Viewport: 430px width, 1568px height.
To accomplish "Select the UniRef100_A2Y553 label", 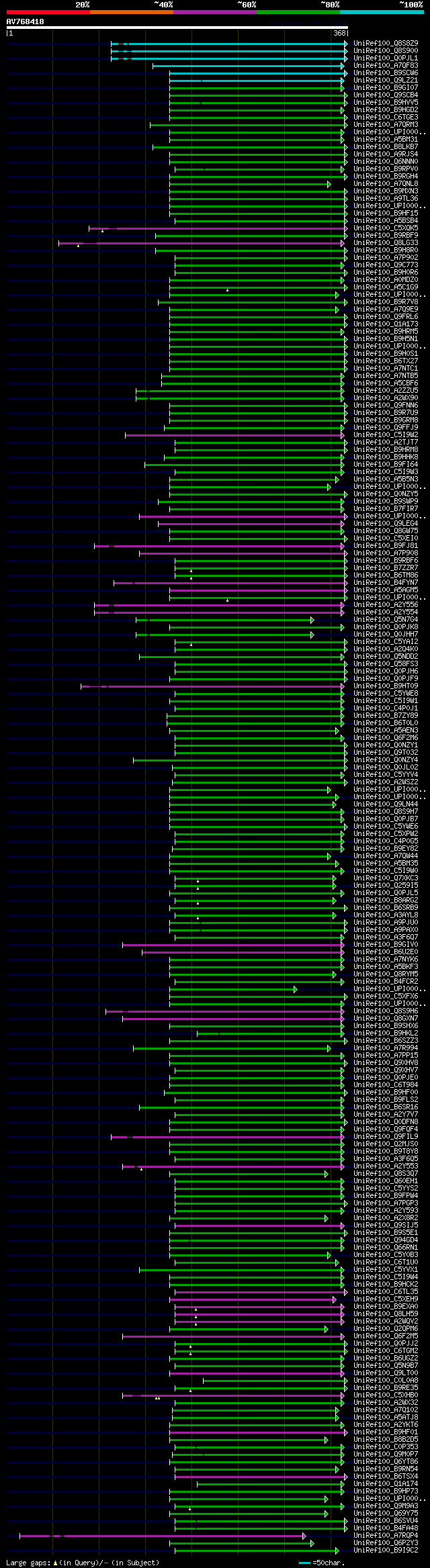I will coord(386,1166).
